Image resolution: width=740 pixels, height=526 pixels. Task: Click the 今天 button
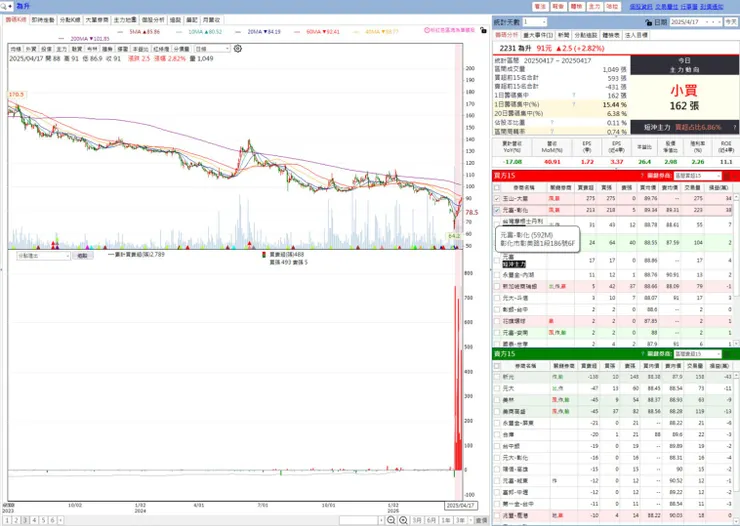coord(731,22)
